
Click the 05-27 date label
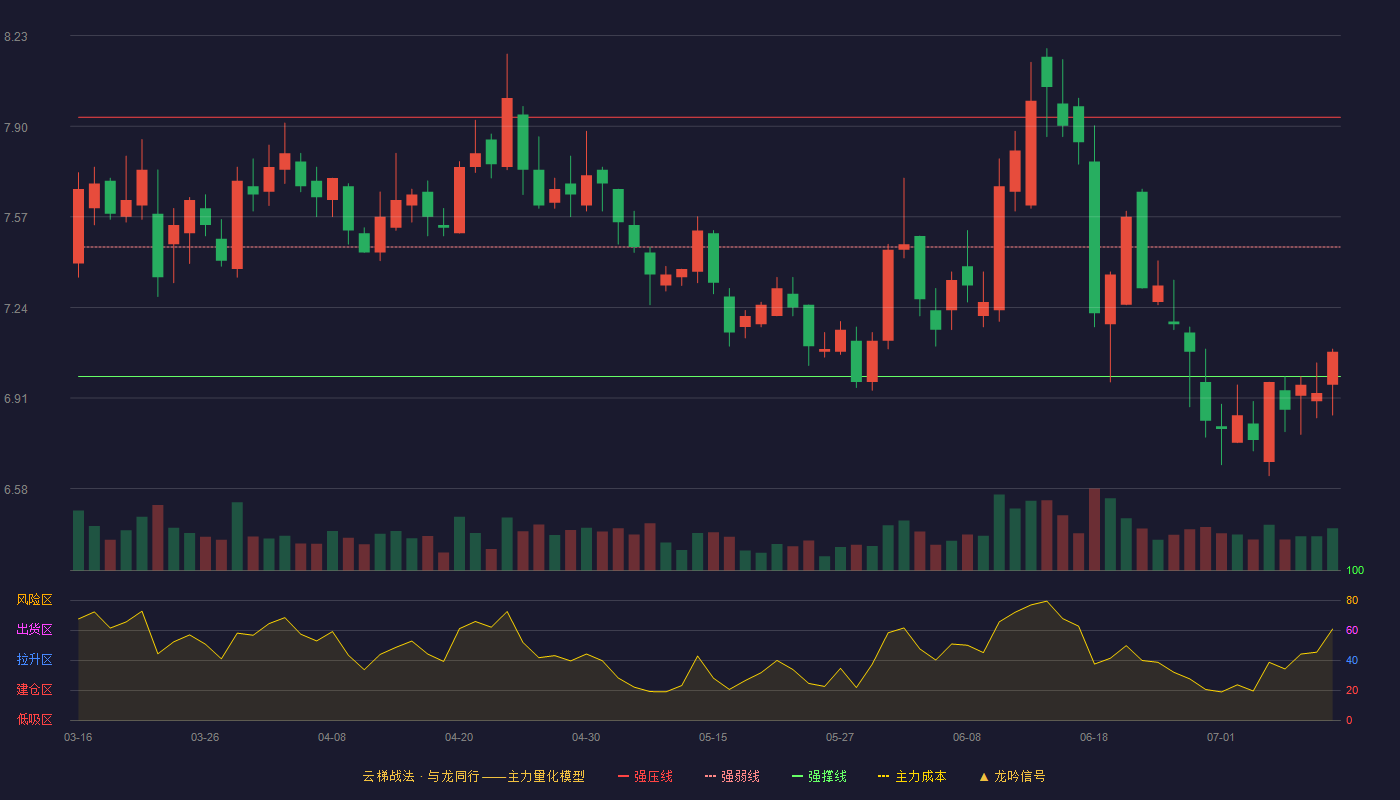(x=840, y=737)
